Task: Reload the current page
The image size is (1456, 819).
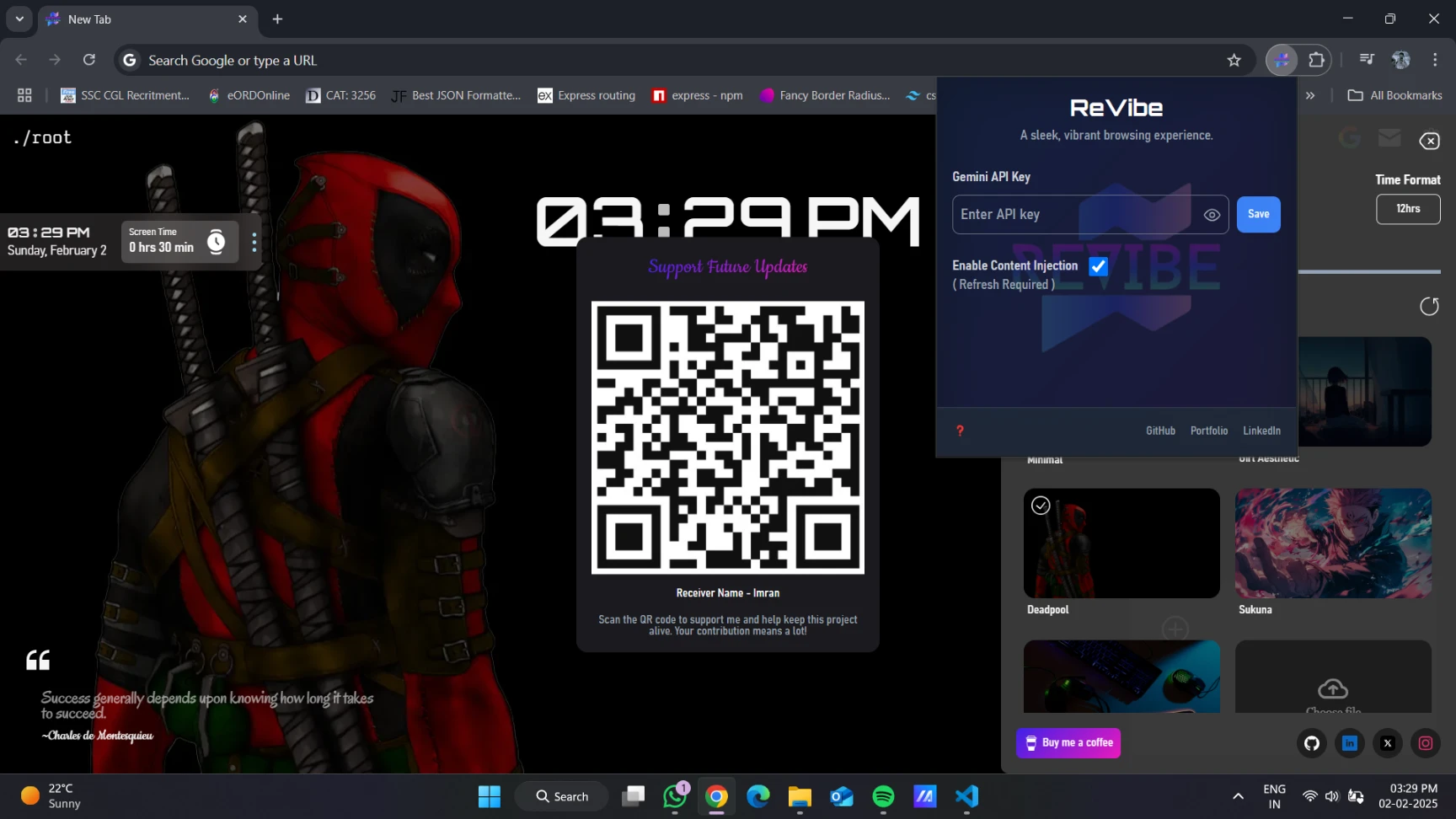Action: pos(88,60)
